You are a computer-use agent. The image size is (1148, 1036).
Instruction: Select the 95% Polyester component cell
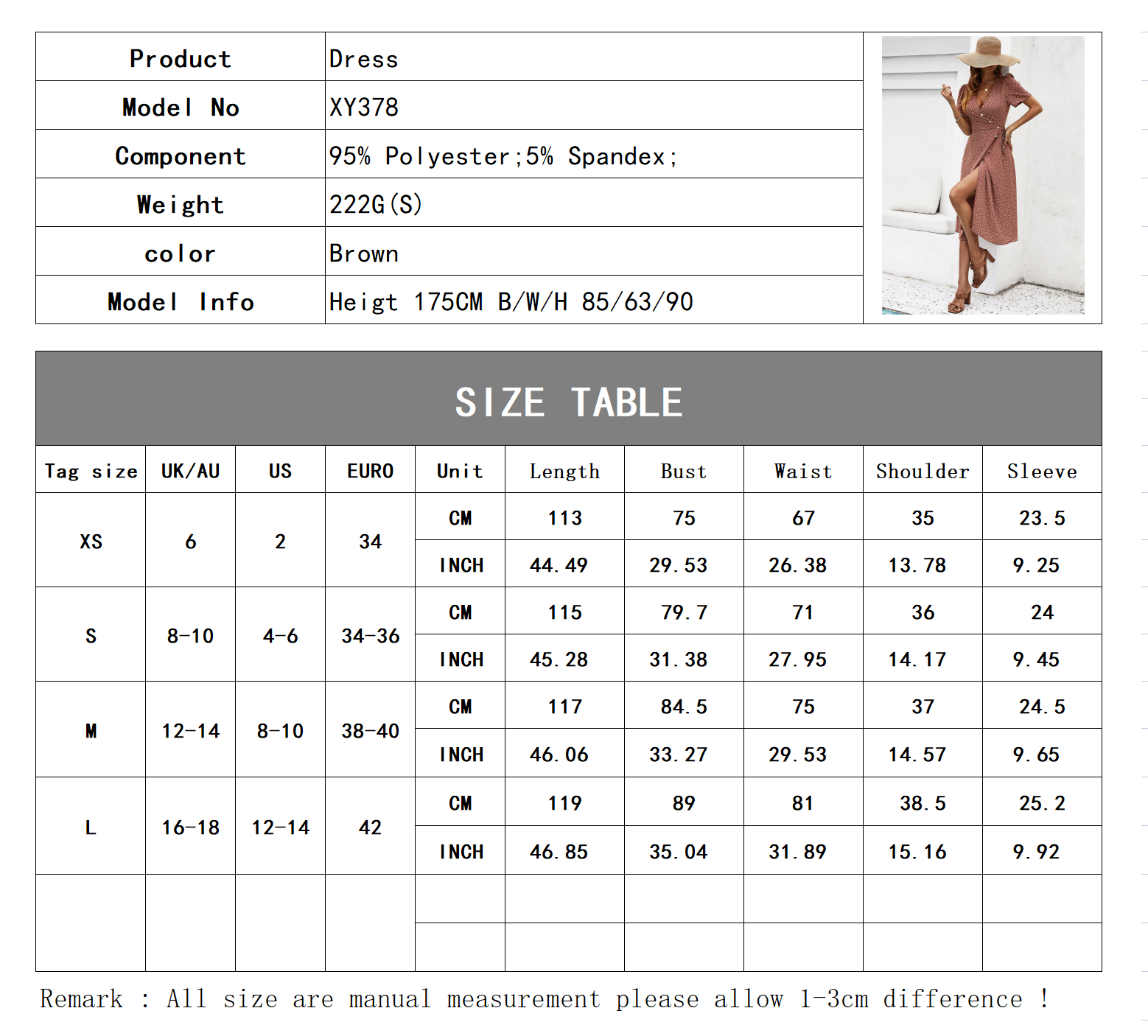[x=593, y=155]
